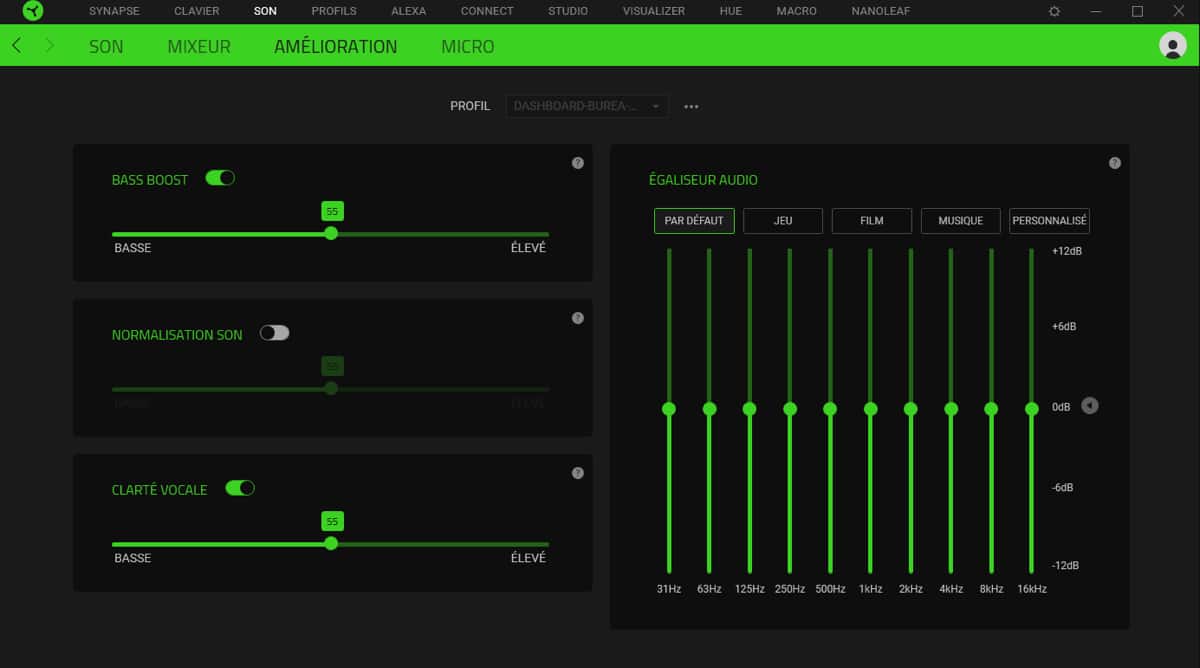Open the Son sub-tab in green bar
The image size is (1200, 668).
point(106,47)
